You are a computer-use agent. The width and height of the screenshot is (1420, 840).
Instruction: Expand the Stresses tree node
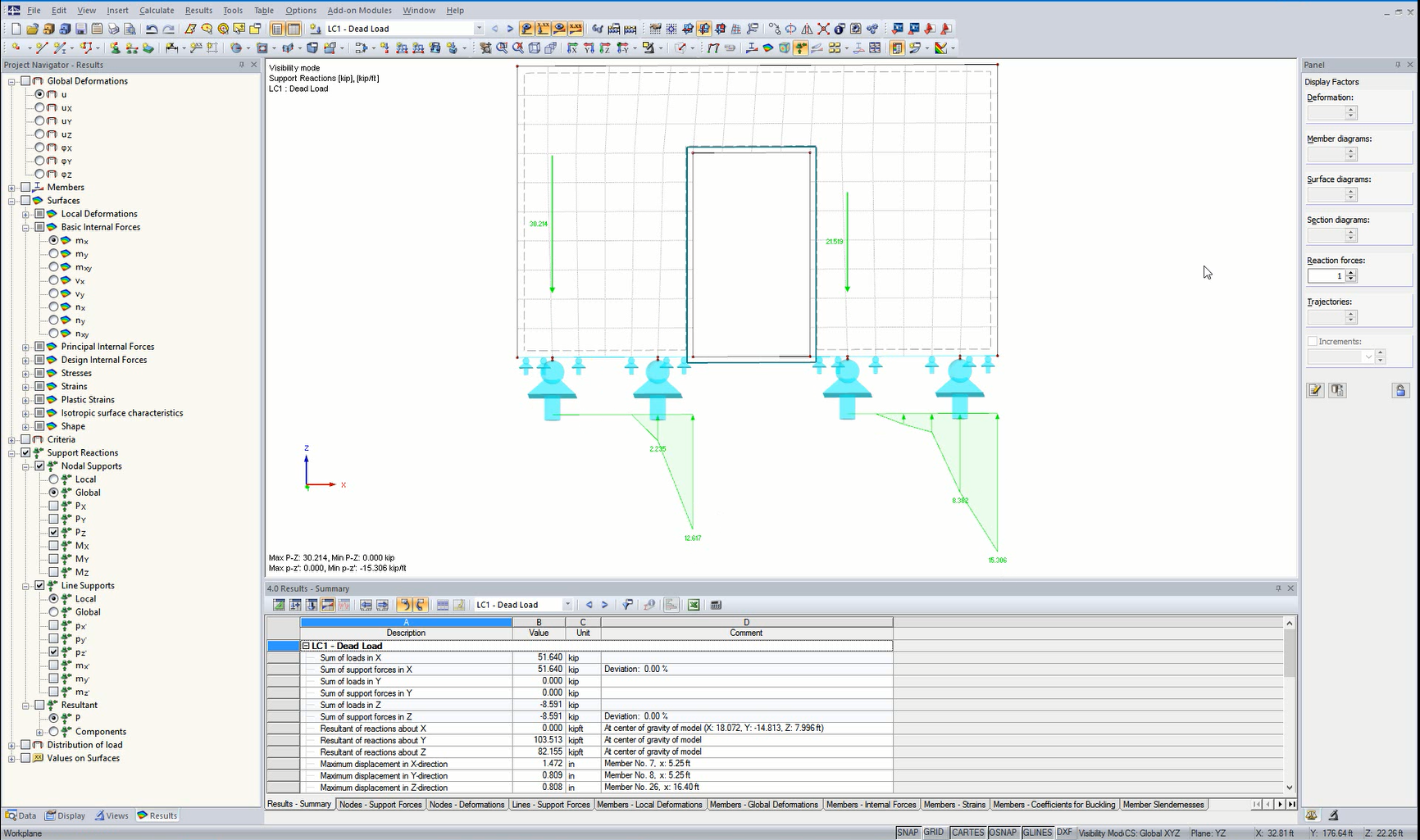pyautogui.click(x=25, y=373)
